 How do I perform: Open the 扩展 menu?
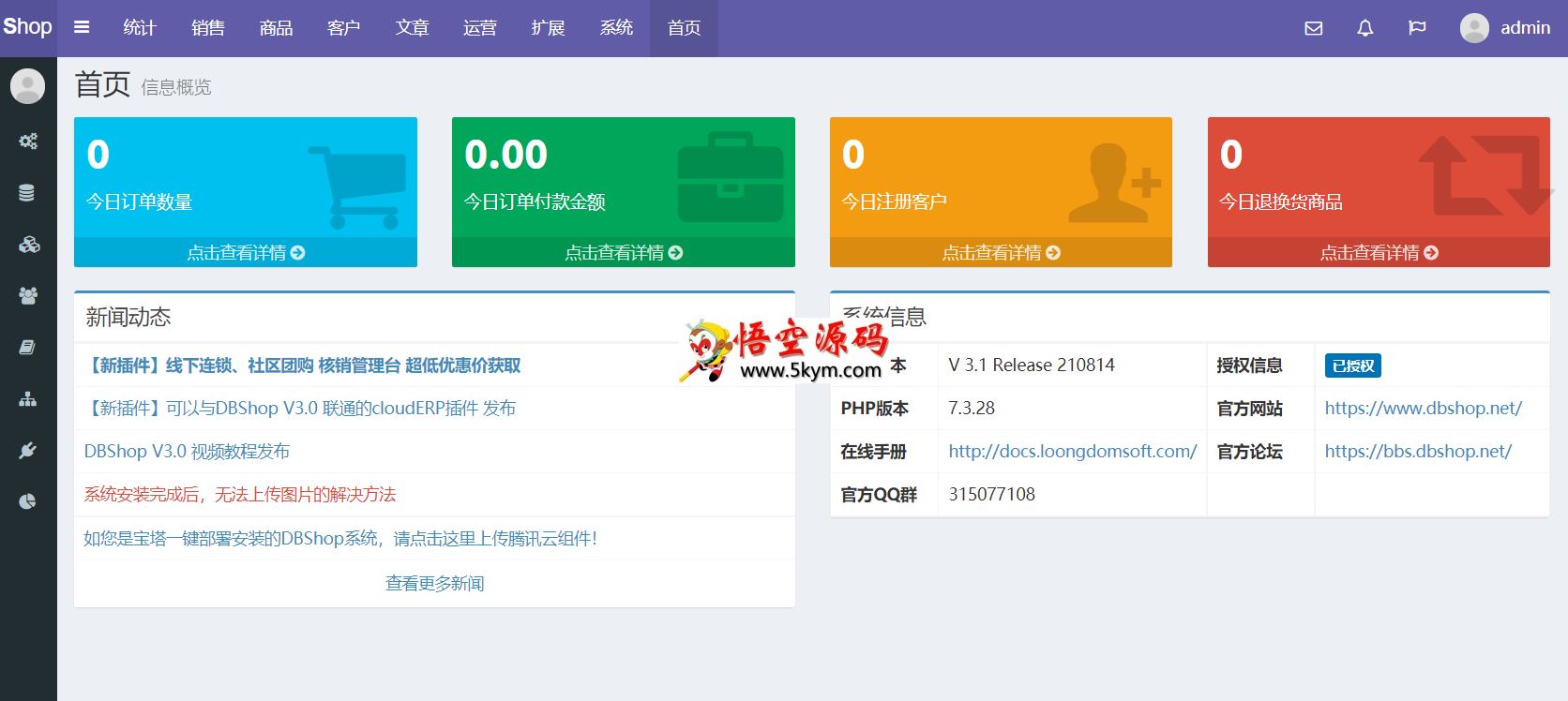tap(549, 28)
